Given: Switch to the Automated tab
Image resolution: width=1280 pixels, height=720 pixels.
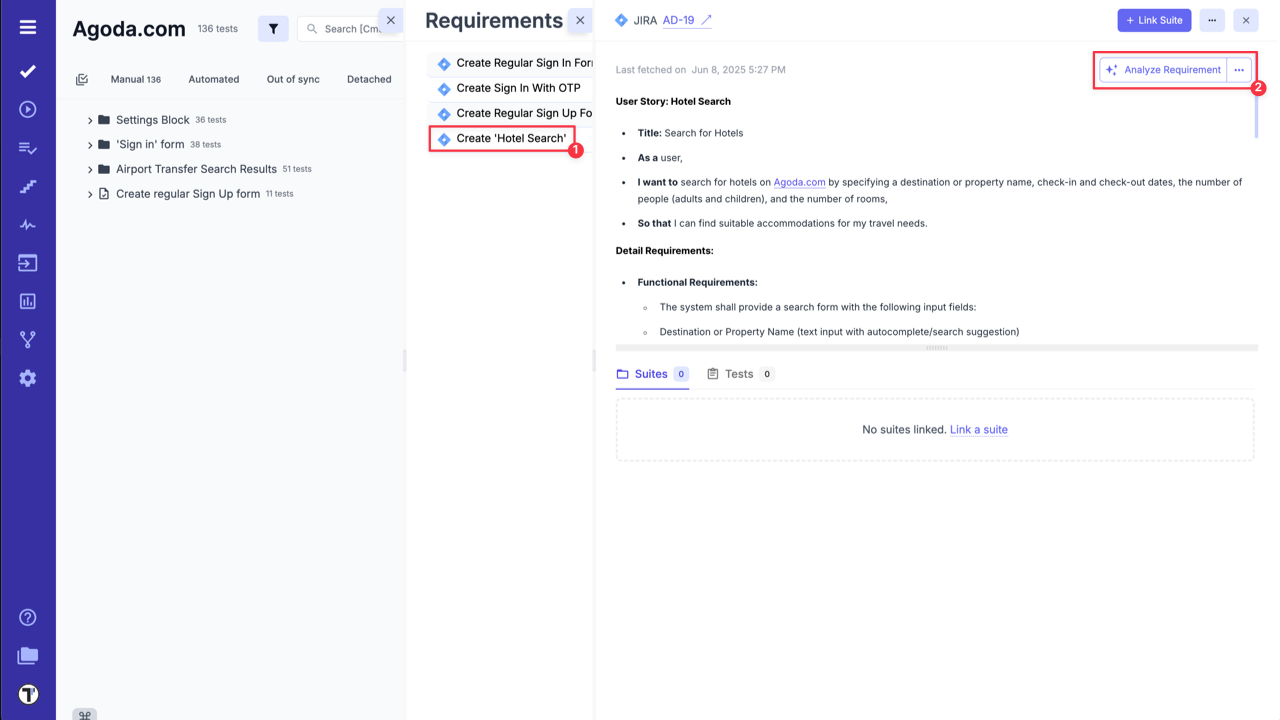Looking at the screenshot, I should pos(213,79).
